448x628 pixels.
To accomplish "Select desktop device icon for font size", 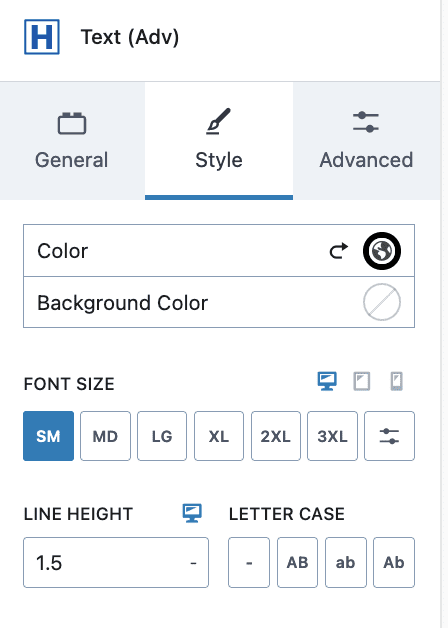I will (x=327, y=381).
